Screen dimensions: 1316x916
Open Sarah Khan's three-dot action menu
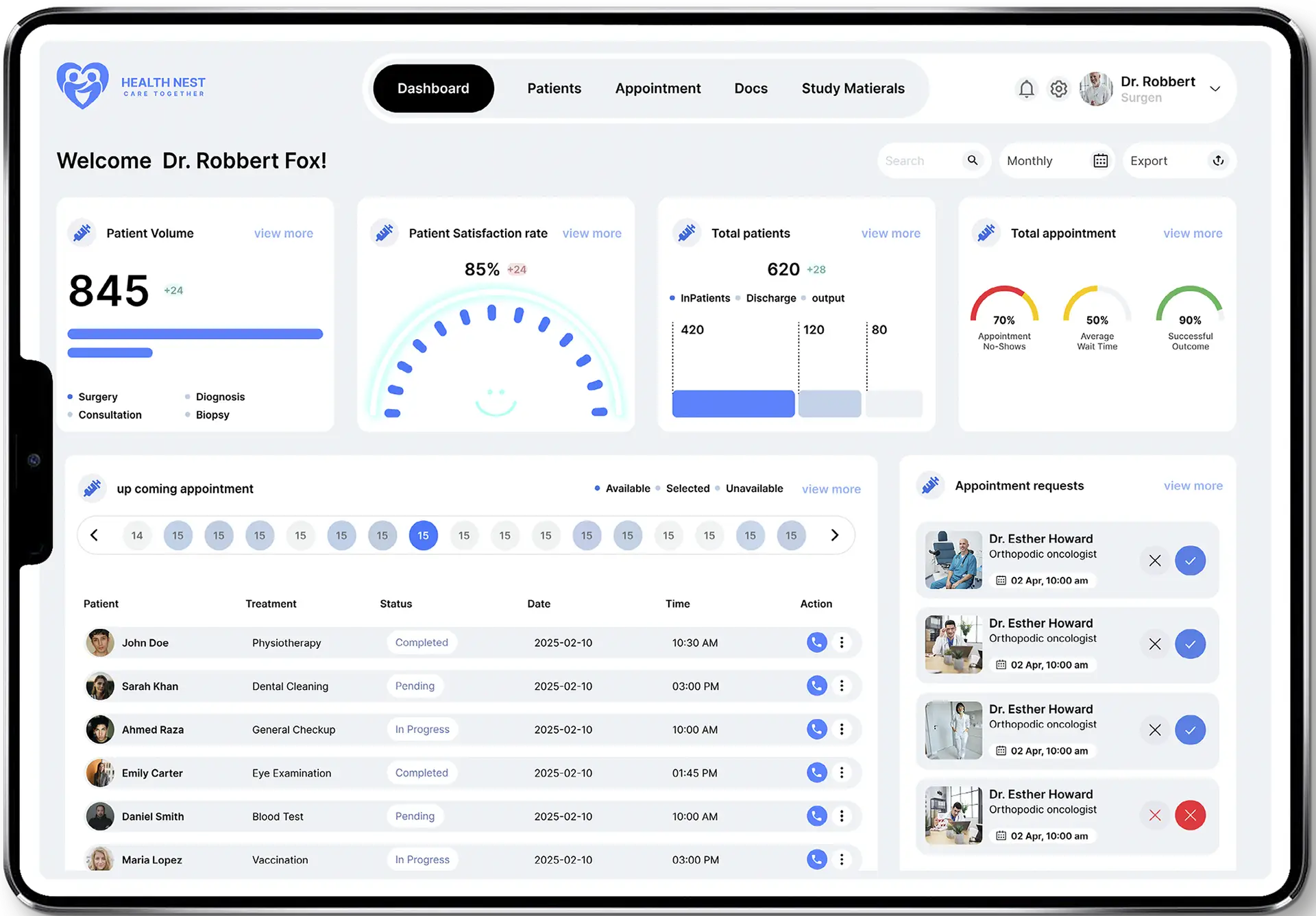(842, 686)
